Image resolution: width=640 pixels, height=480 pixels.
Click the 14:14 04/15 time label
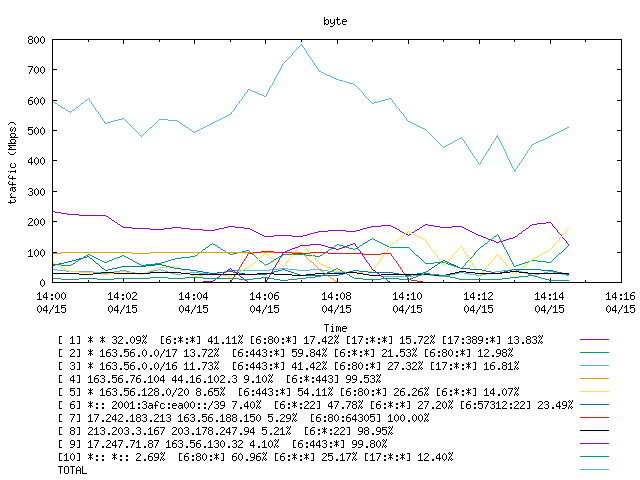coord(549,302)
